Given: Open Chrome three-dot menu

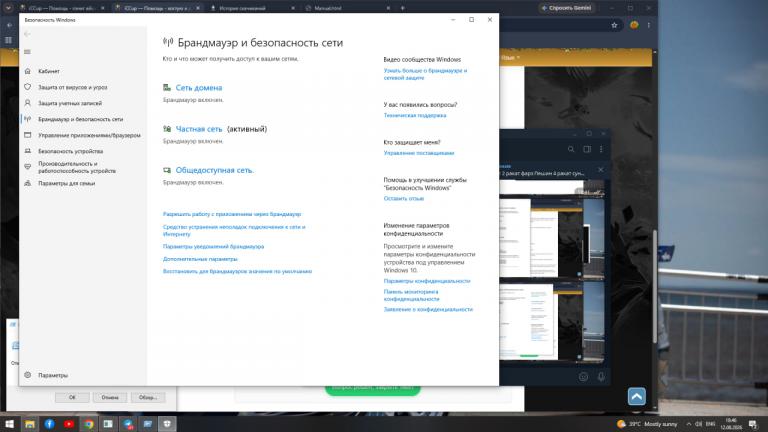Looking at the screenshot, I should (649, 25).
